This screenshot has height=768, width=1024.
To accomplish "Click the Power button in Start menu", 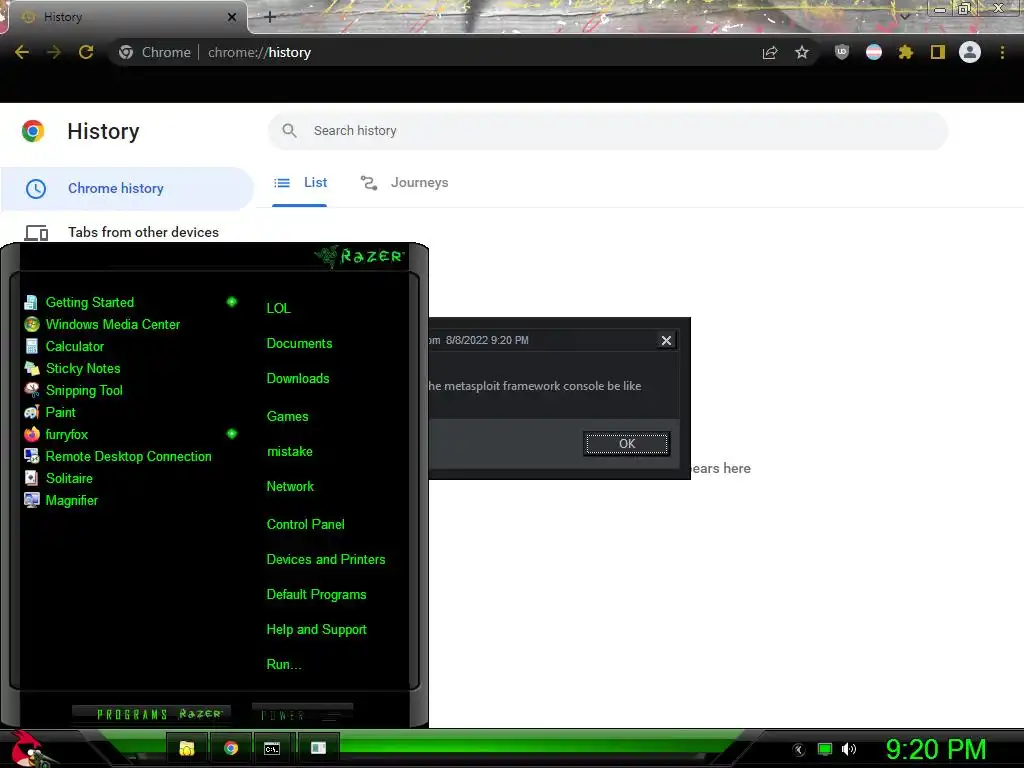I will pos(302,714).
